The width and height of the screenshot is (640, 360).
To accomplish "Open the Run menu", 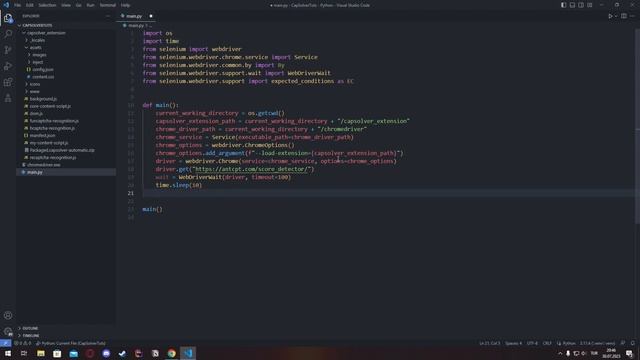I will pos(90,5).
